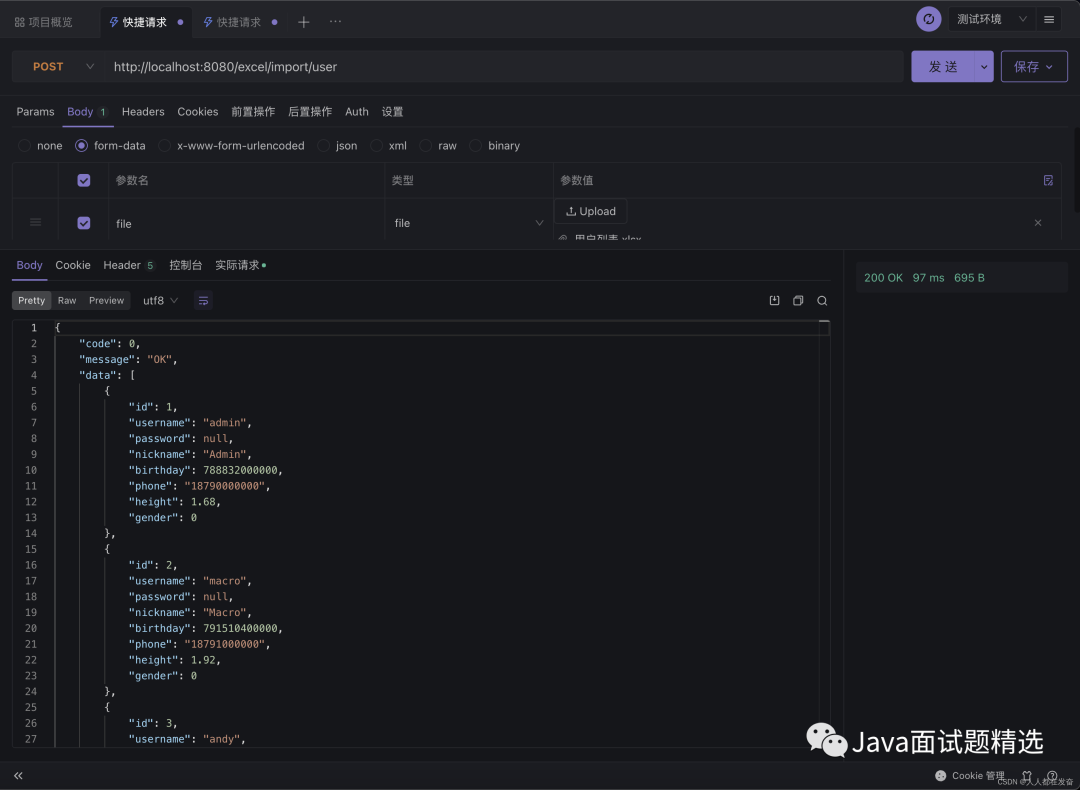This screenshot has width=1080, height=790.
Task: Toggle word wrap icon beside utf8
Action: (204, 301)
